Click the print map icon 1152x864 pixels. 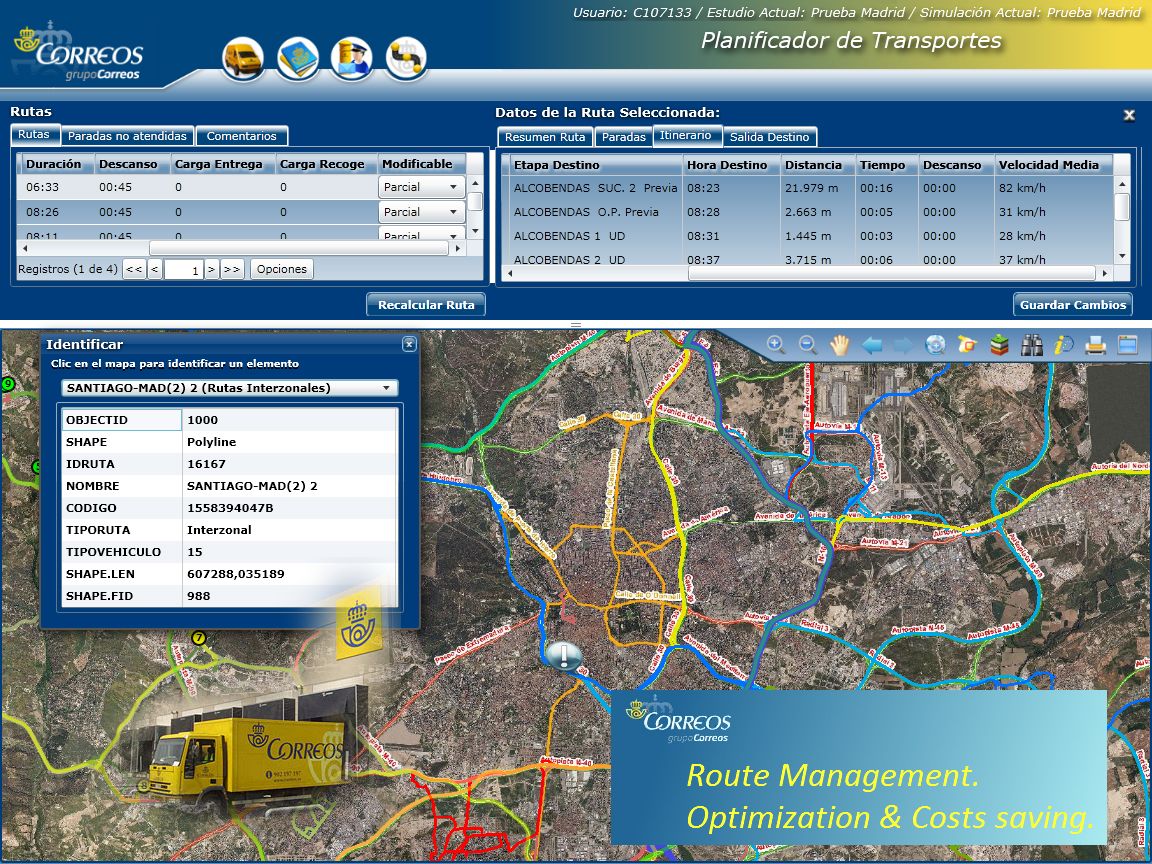[1095, 345]
